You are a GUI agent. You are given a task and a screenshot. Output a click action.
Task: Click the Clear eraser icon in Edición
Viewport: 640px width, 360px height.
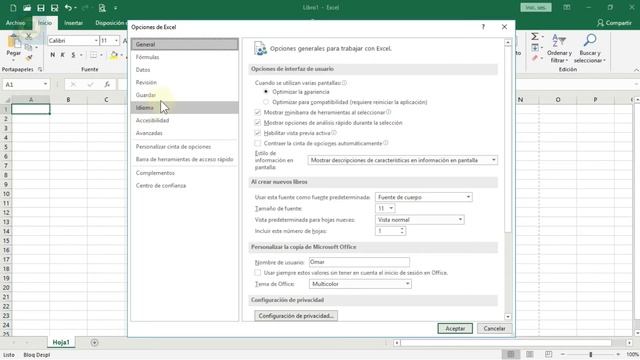click(535, 58)
